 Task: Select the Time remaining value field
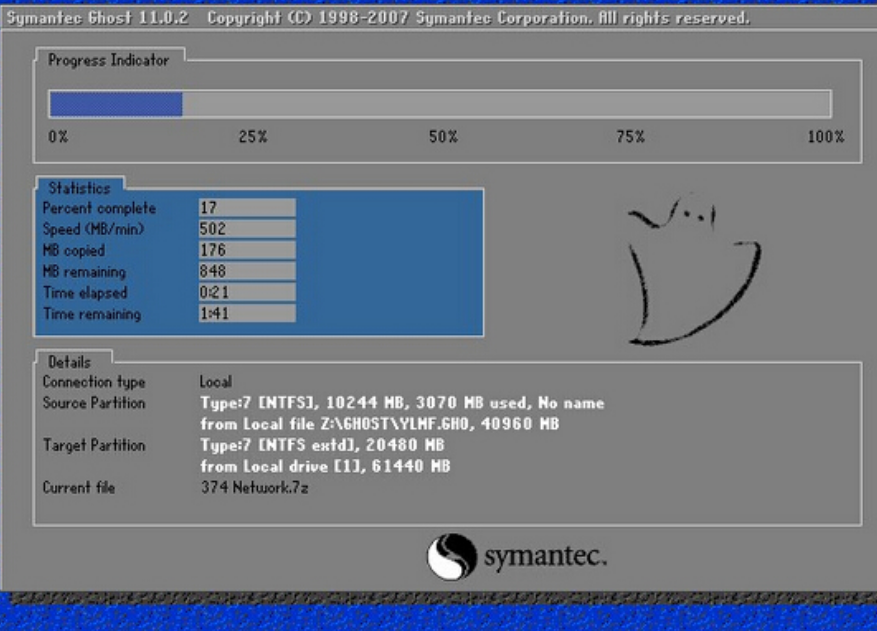click(247, 314)
